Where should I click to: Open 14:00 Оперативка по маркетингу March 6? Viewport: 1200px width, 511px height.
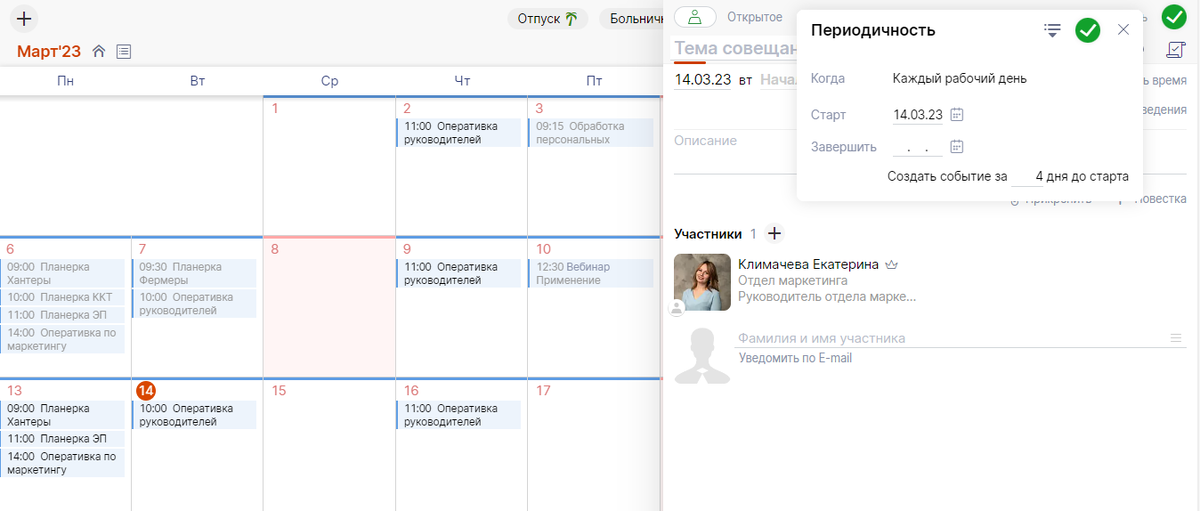[x=63, y=339]
